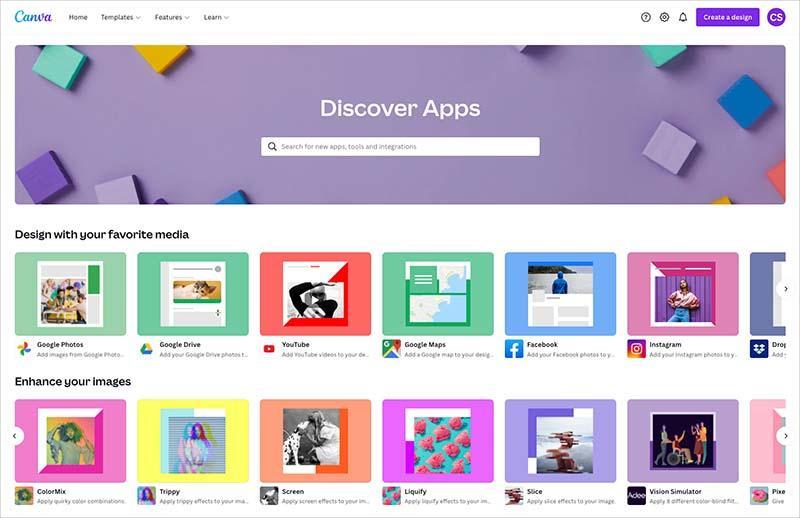Focus the app search field
The width and height of the screenshot is (800, 518).
click(x=401, y=146)
